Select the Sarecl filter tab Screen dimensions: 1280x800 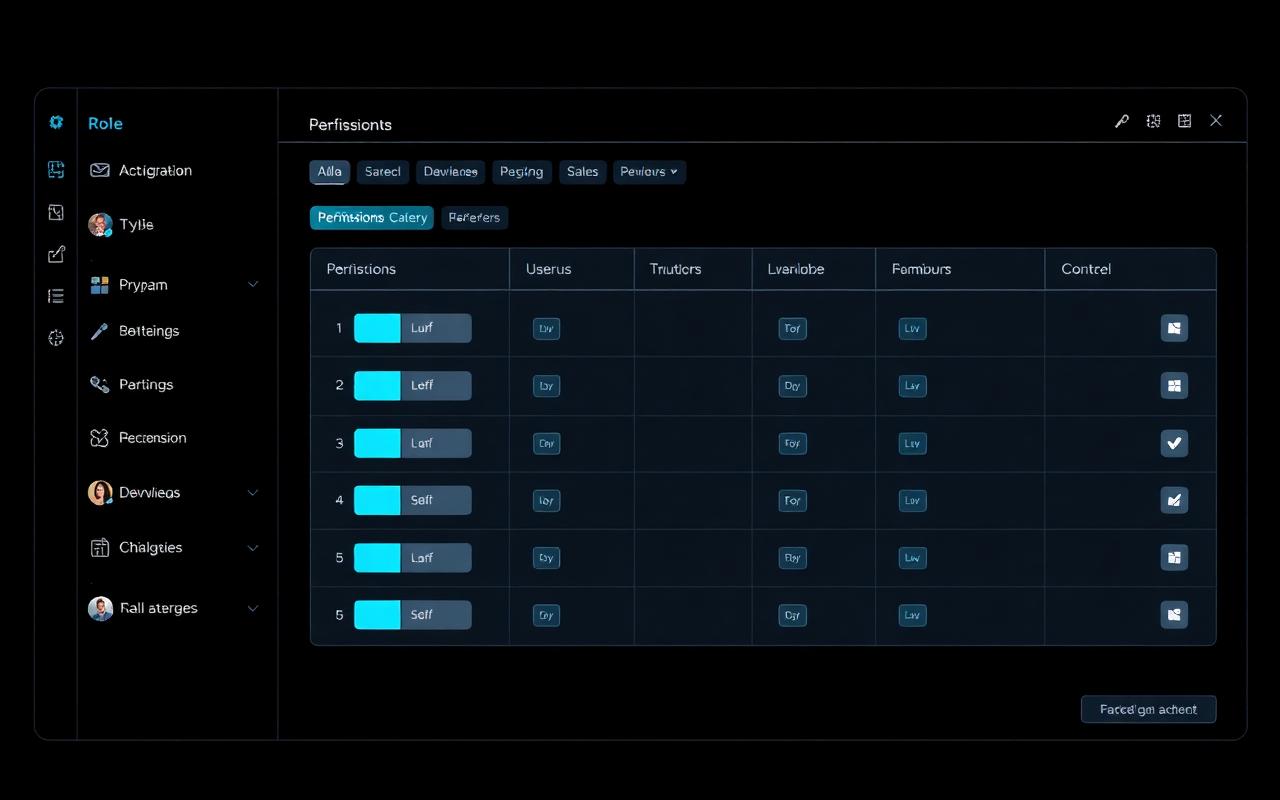[x=383, y=172]
